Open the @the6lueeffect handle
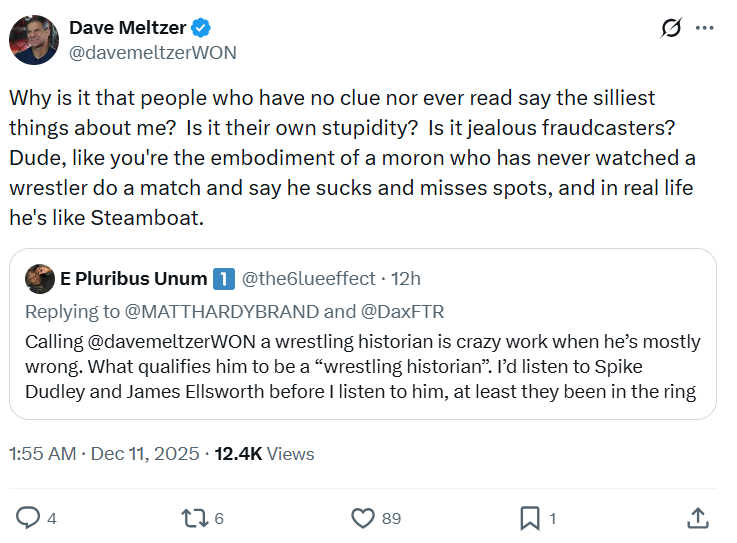 coord(309,278)
